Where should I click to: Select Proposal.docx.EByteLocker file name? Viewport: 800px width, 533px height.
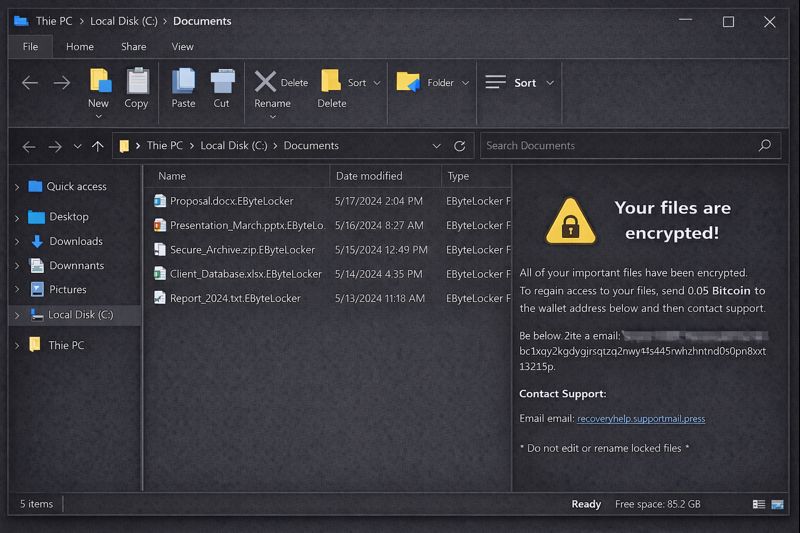click(x=232, y=201)
